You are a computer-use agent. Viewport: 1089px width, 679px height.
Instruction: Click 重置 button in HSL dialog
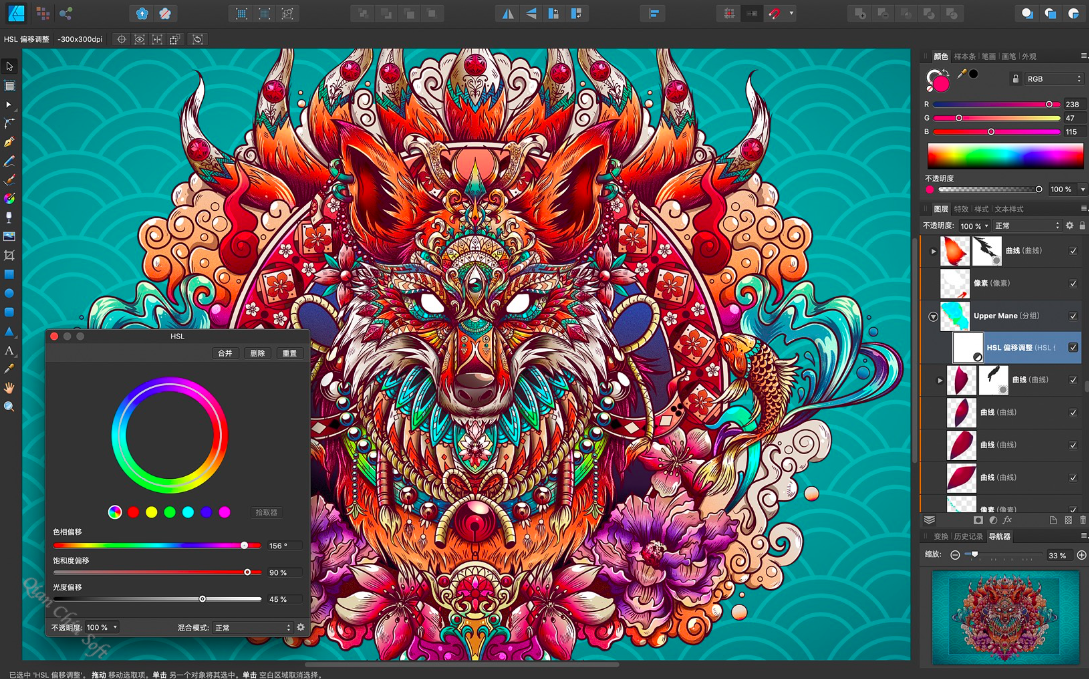290,353
